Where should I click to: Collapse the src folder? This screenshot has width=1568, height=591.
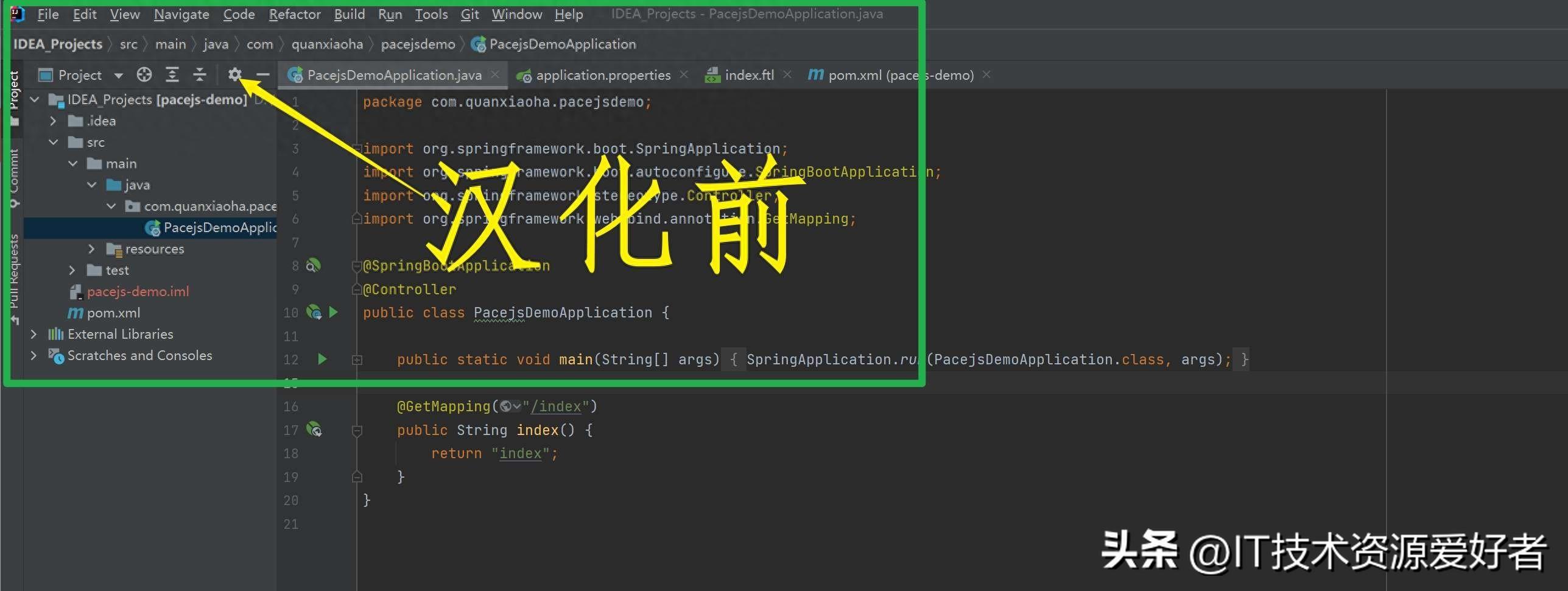click(x=54, y=142)
